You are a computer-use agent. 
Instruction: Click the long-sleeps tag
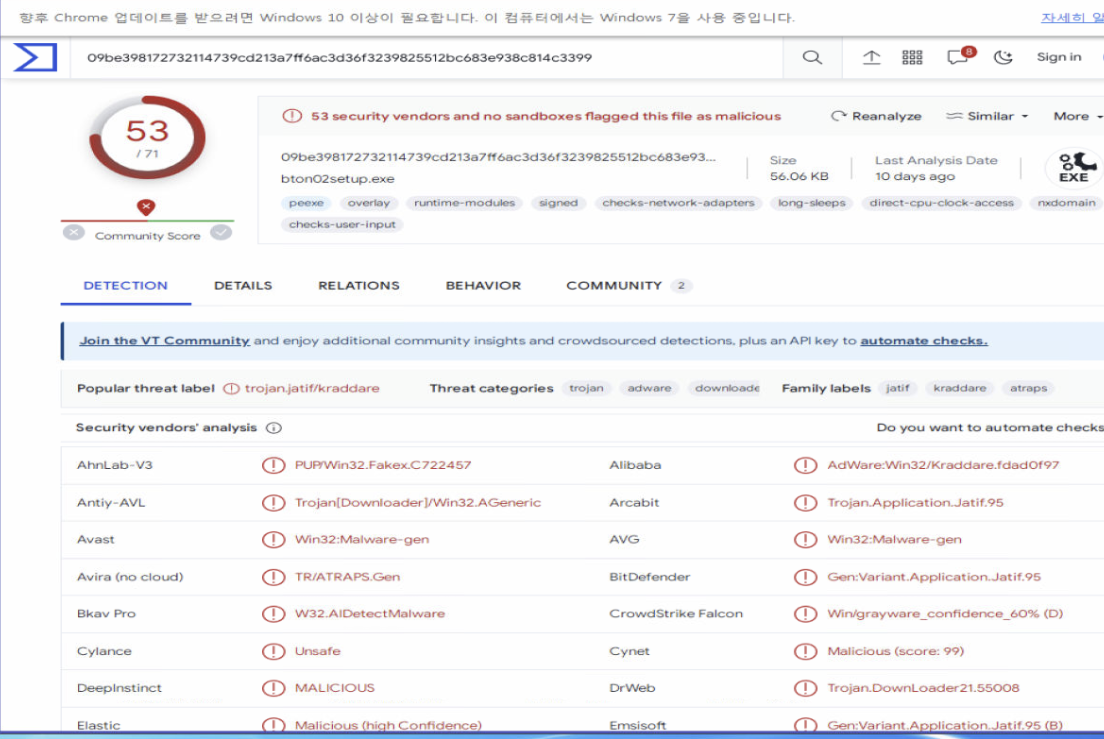point(811,203)
